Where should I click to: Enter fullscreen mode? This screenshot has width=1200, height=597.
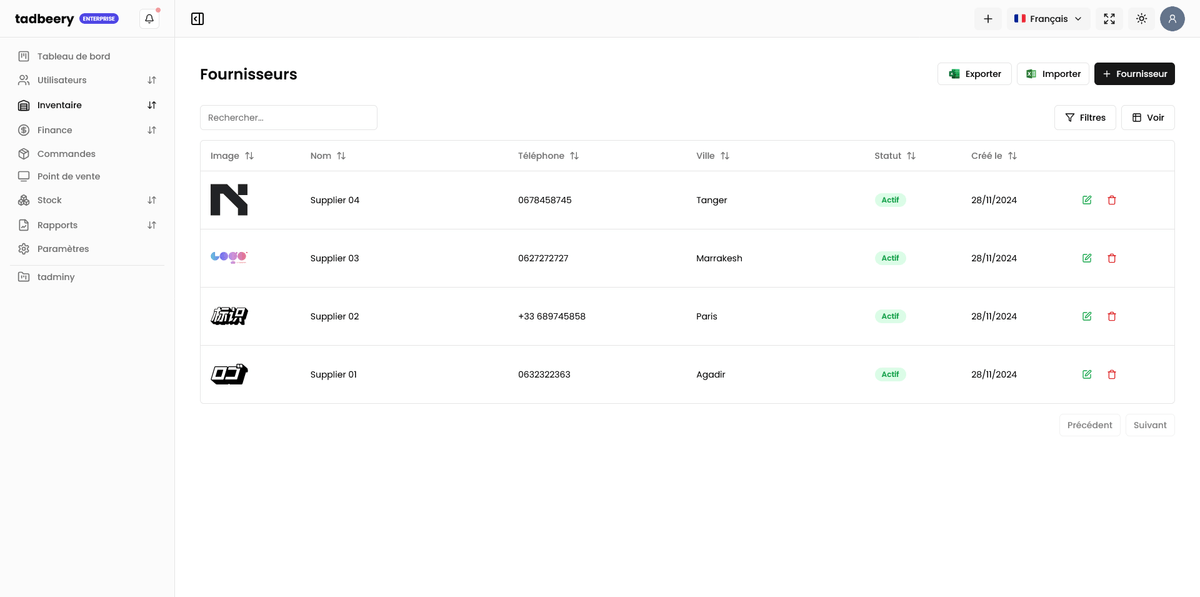coord(1109,19)
